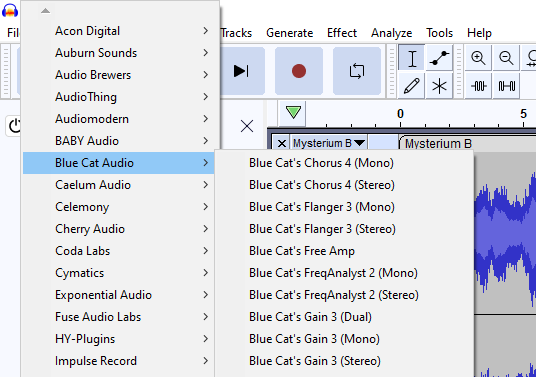Expand the Audiomodern submenu
This screenshot has width=536, height=377.
119,119
